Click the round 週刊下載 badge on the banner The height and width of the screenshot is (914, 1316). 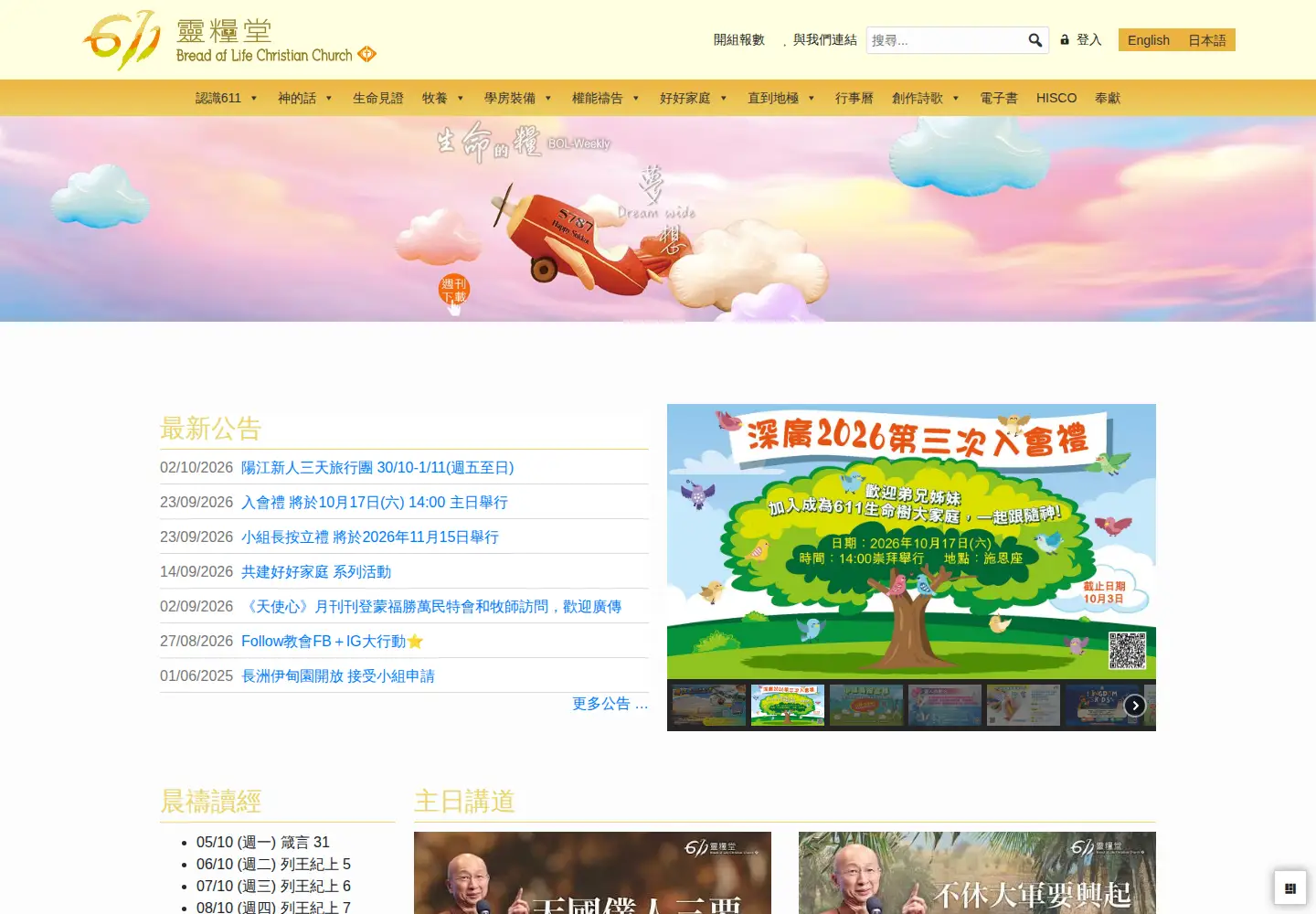click(453, 291)
